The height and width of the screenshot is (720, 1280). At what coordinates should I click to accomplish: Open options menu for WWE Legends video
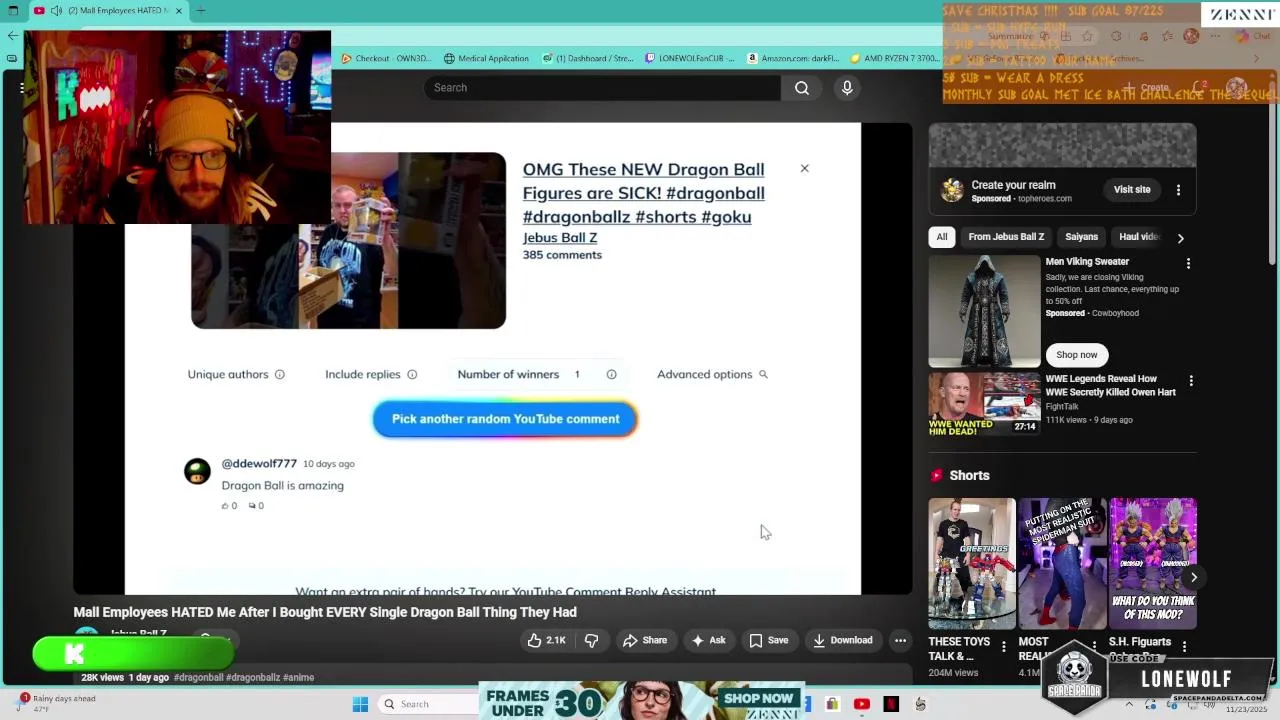click(1190, 381)
